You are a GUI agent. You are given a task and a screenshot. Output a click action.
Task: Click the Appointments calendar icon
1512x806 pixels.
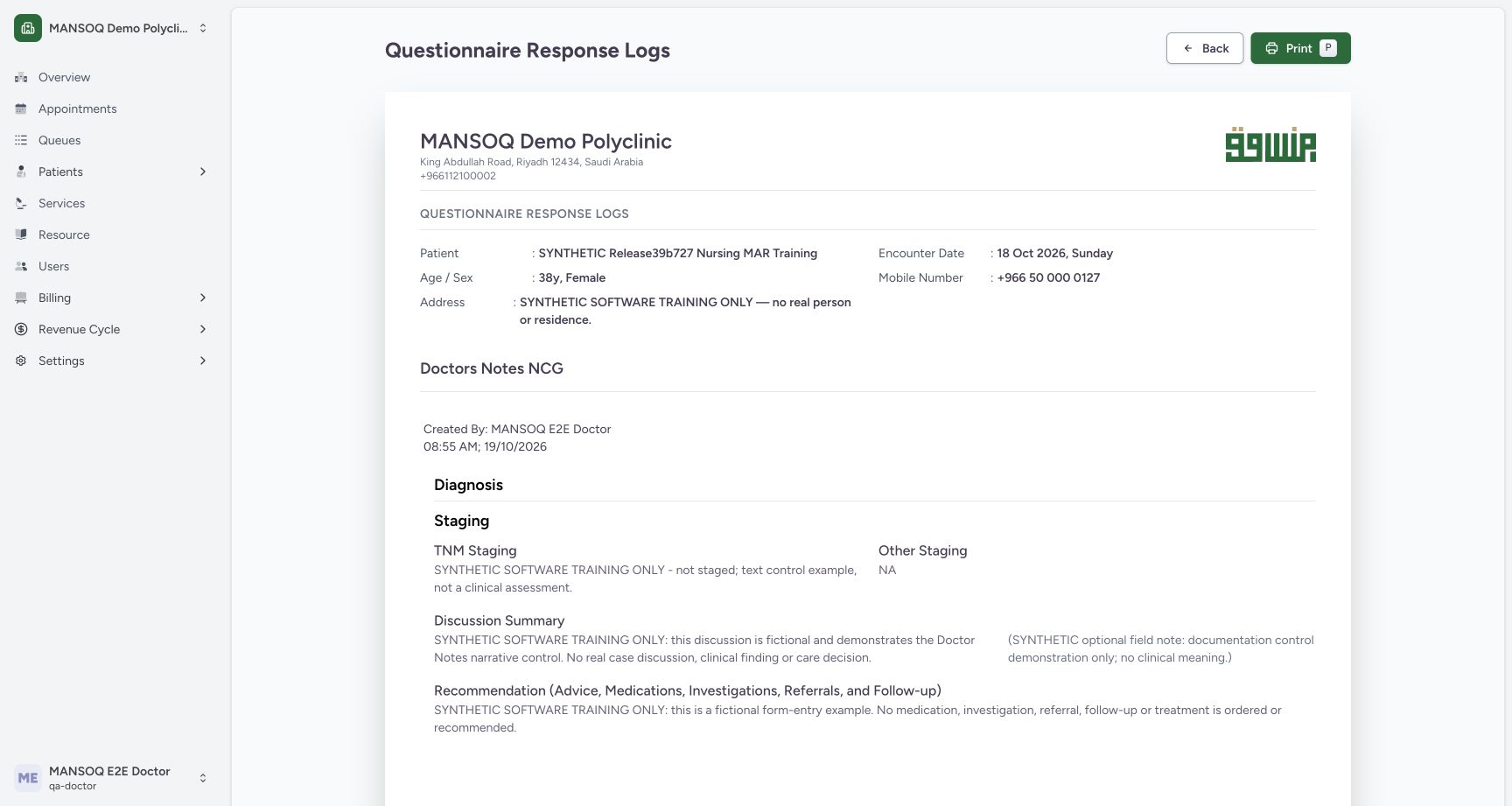click(21, 109)
